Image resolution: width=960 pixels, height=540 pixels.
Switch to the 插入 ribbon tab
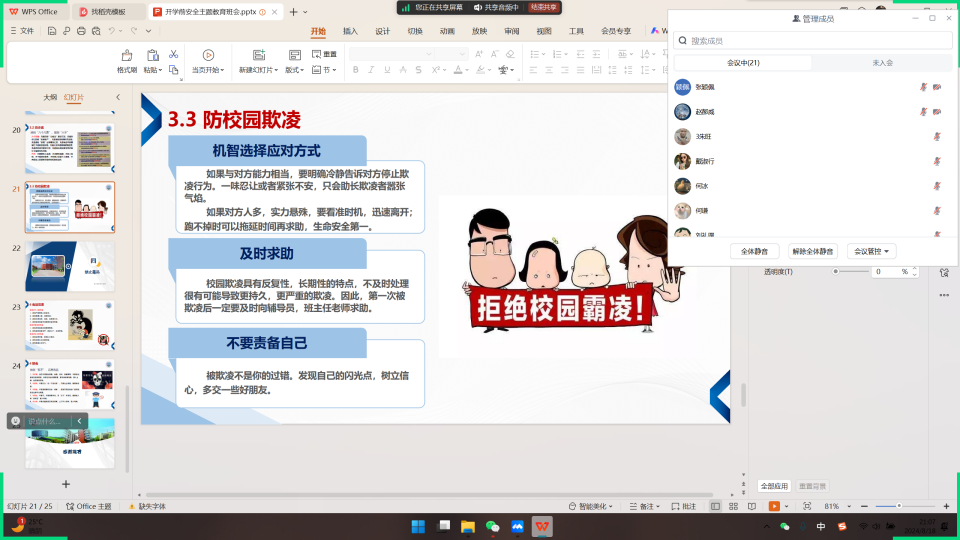click(x=350, y=31)
